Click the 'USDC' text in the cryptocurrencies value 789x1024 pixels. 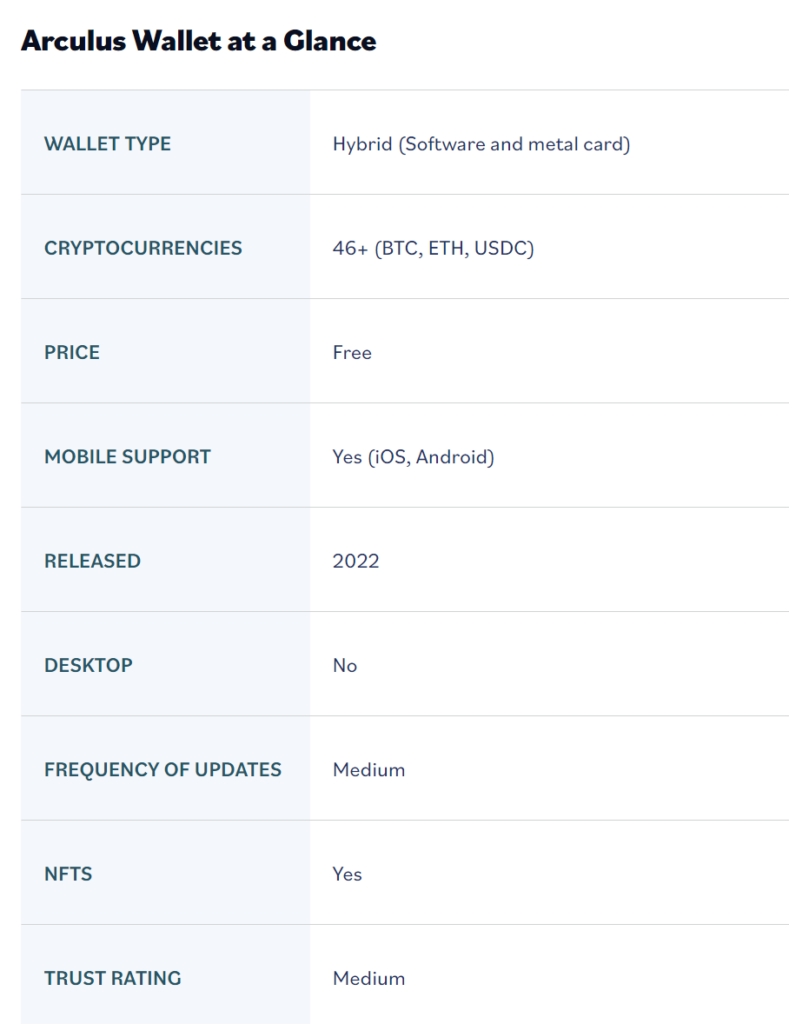click(x=503, y=248)
